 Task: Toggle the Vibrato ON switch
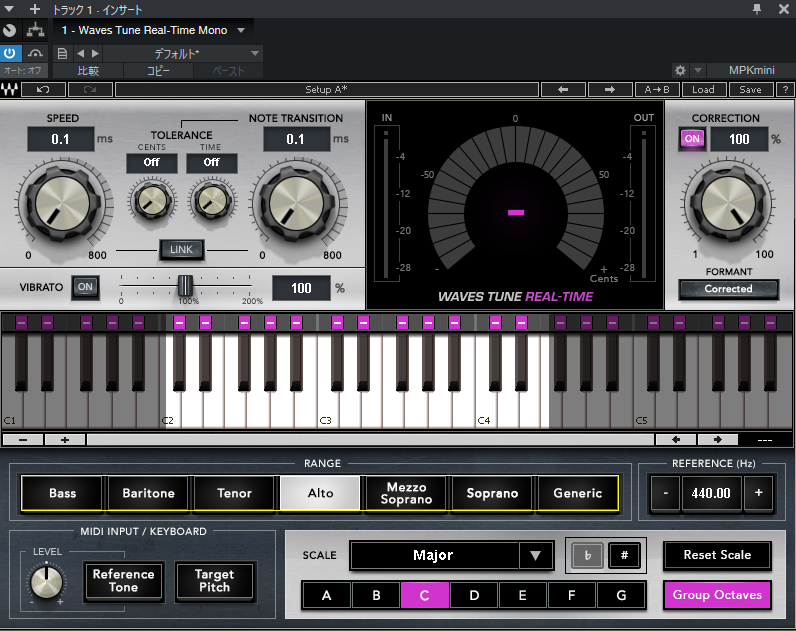point(85,287)
